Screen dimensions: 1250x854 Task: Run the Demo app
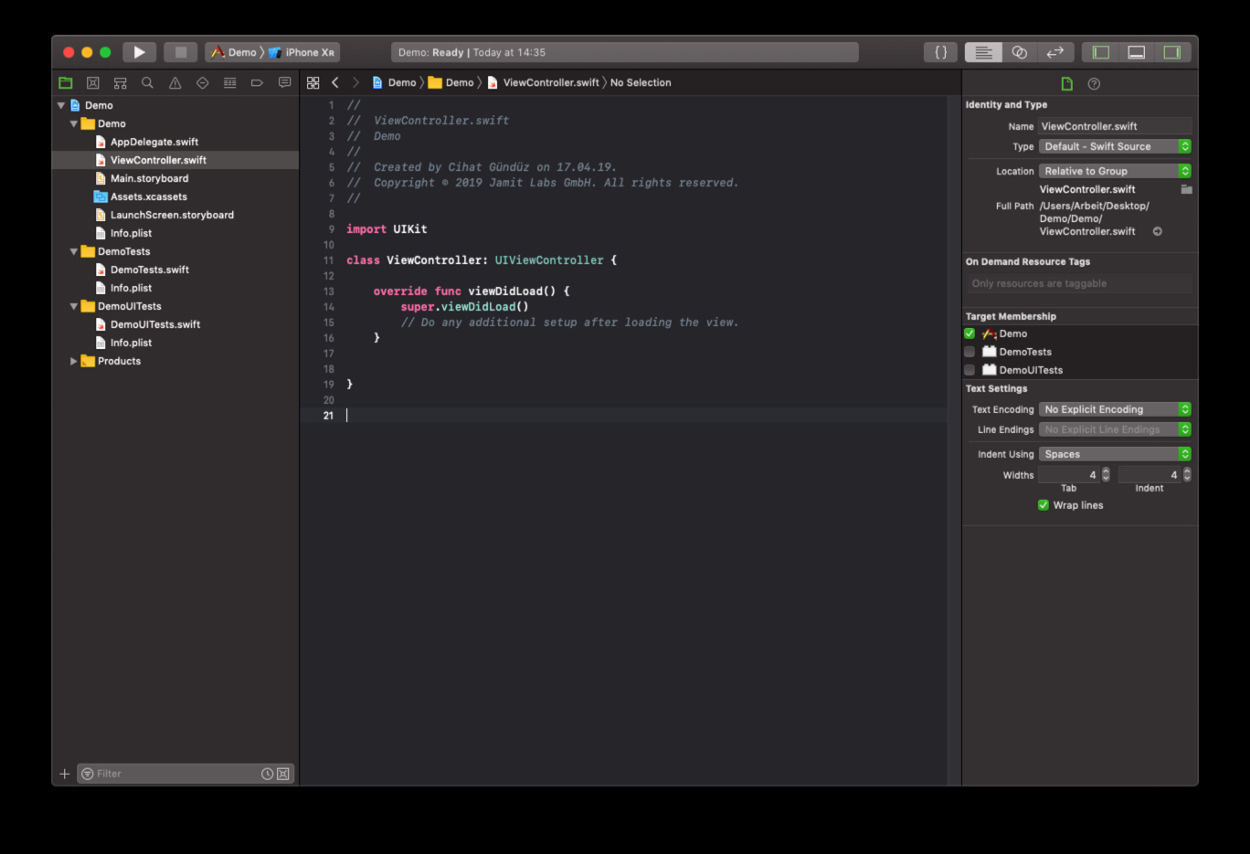coord(139,52)
